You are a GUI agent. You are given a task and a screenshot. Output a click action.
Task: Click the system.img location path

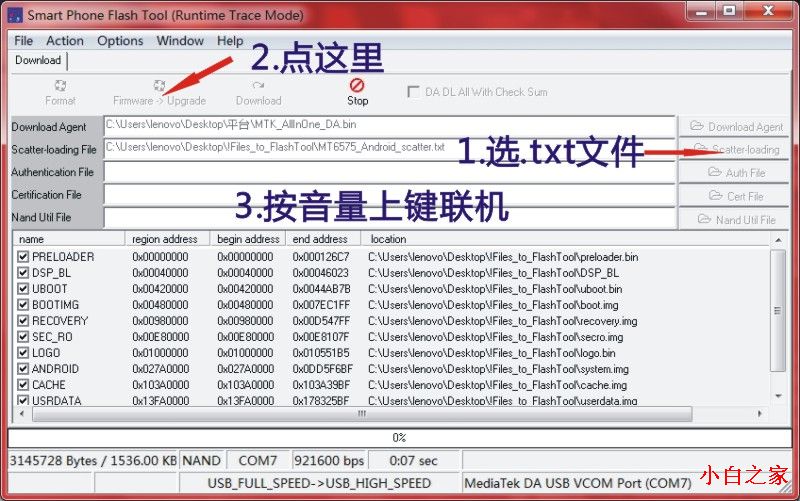click(498, 369)
